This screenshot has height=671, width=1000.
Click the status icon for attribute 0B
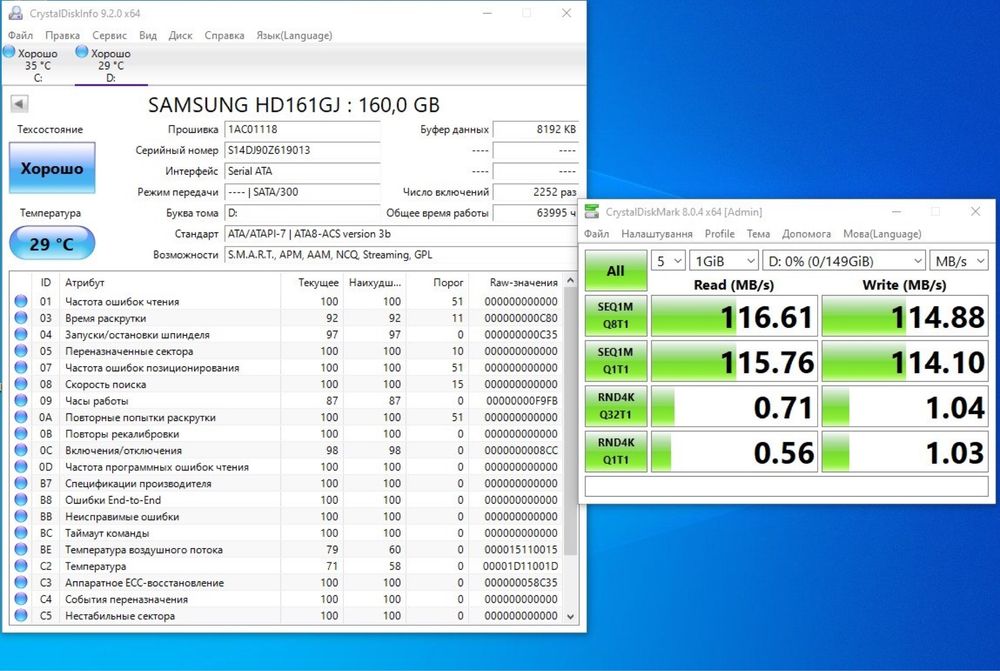tap(21, 434)
